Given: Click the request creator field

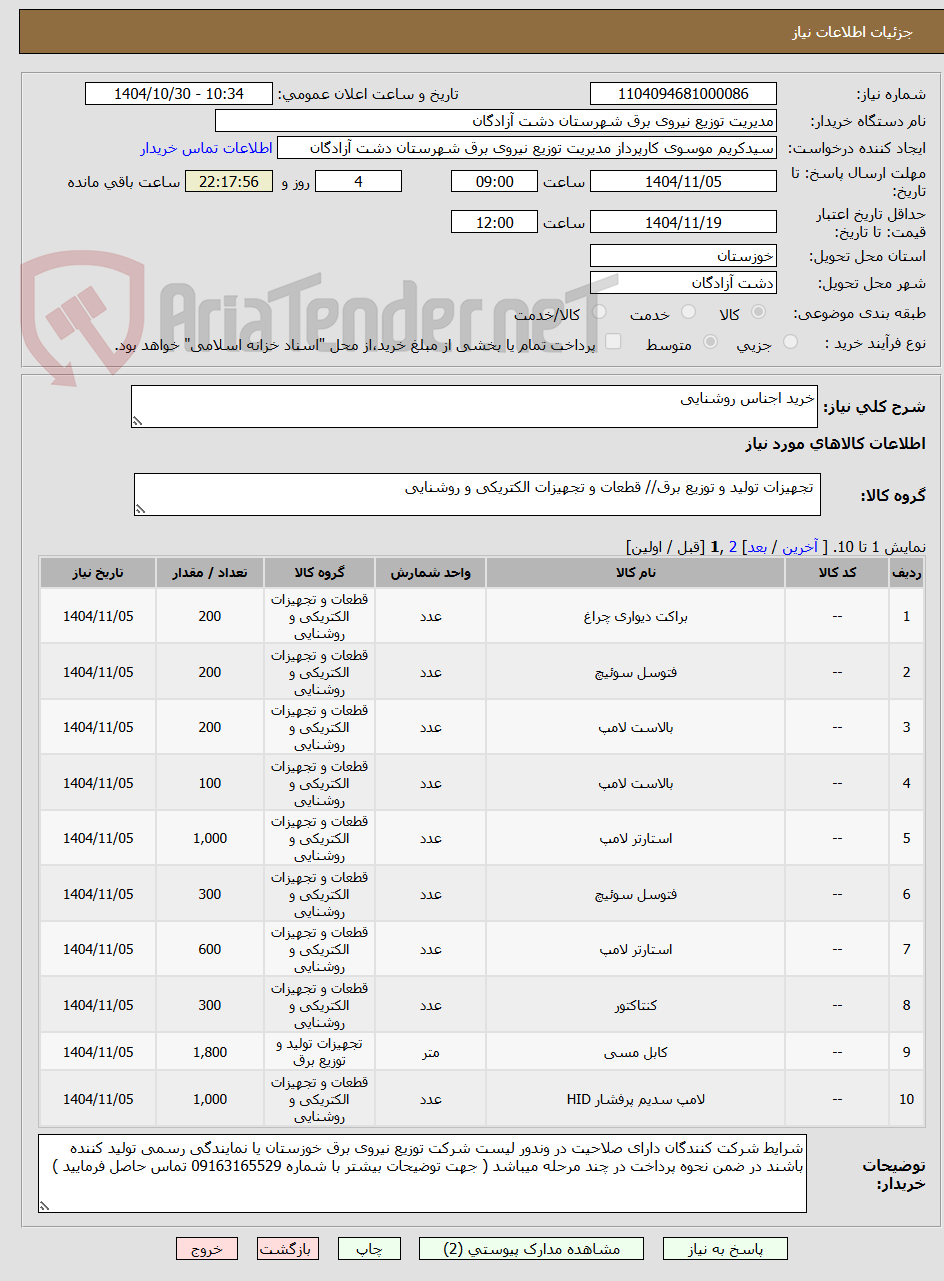Looking at the screenshot, I should click(527, 148).
